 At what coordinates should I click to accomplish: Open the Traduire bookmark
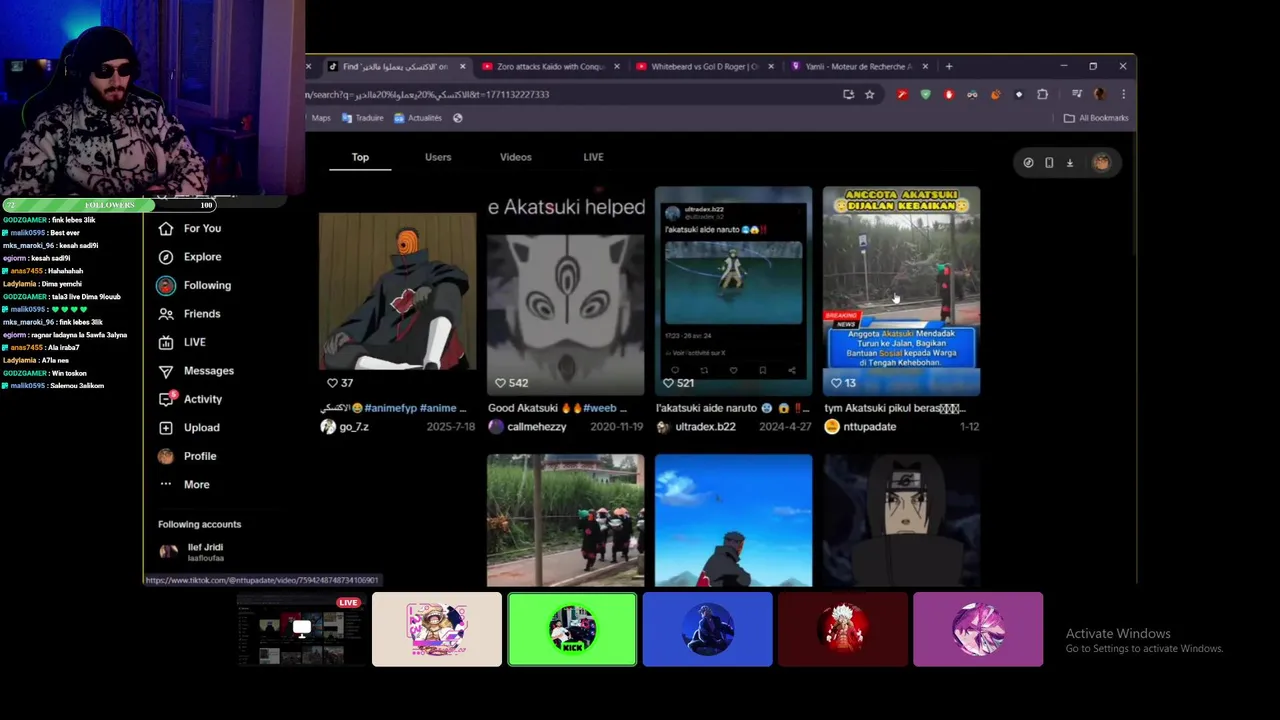[362, 118]
